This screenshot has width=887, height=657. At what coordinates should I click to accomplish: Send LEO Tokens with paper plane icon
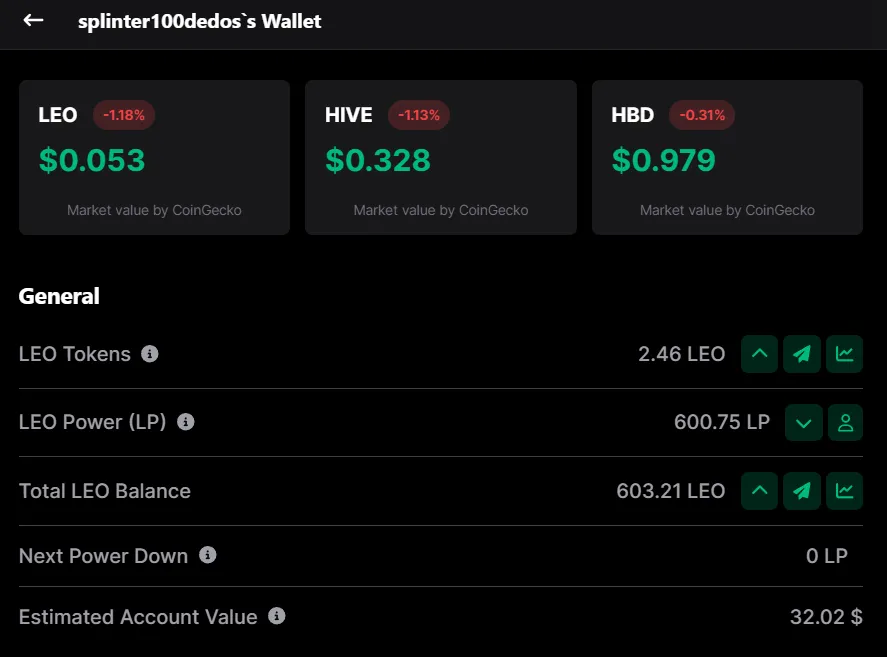click(x=802, y=354)
